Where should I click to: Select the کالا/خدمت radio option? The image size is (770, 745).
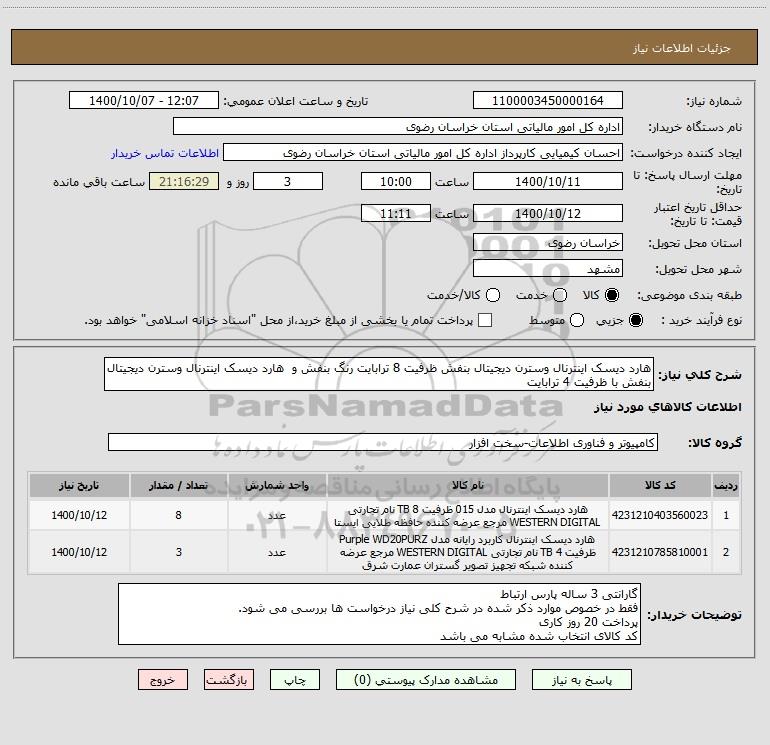tap(493, 295)
